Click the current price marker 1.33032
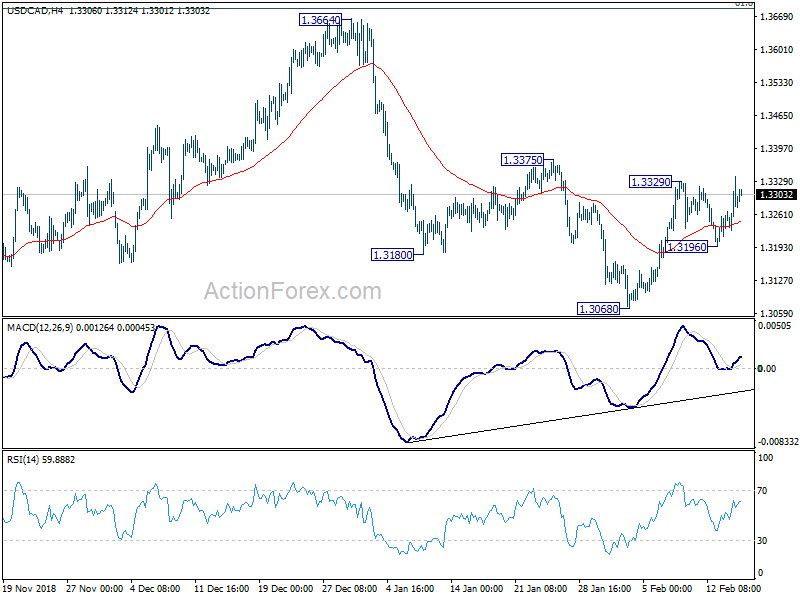 [777, 194]
